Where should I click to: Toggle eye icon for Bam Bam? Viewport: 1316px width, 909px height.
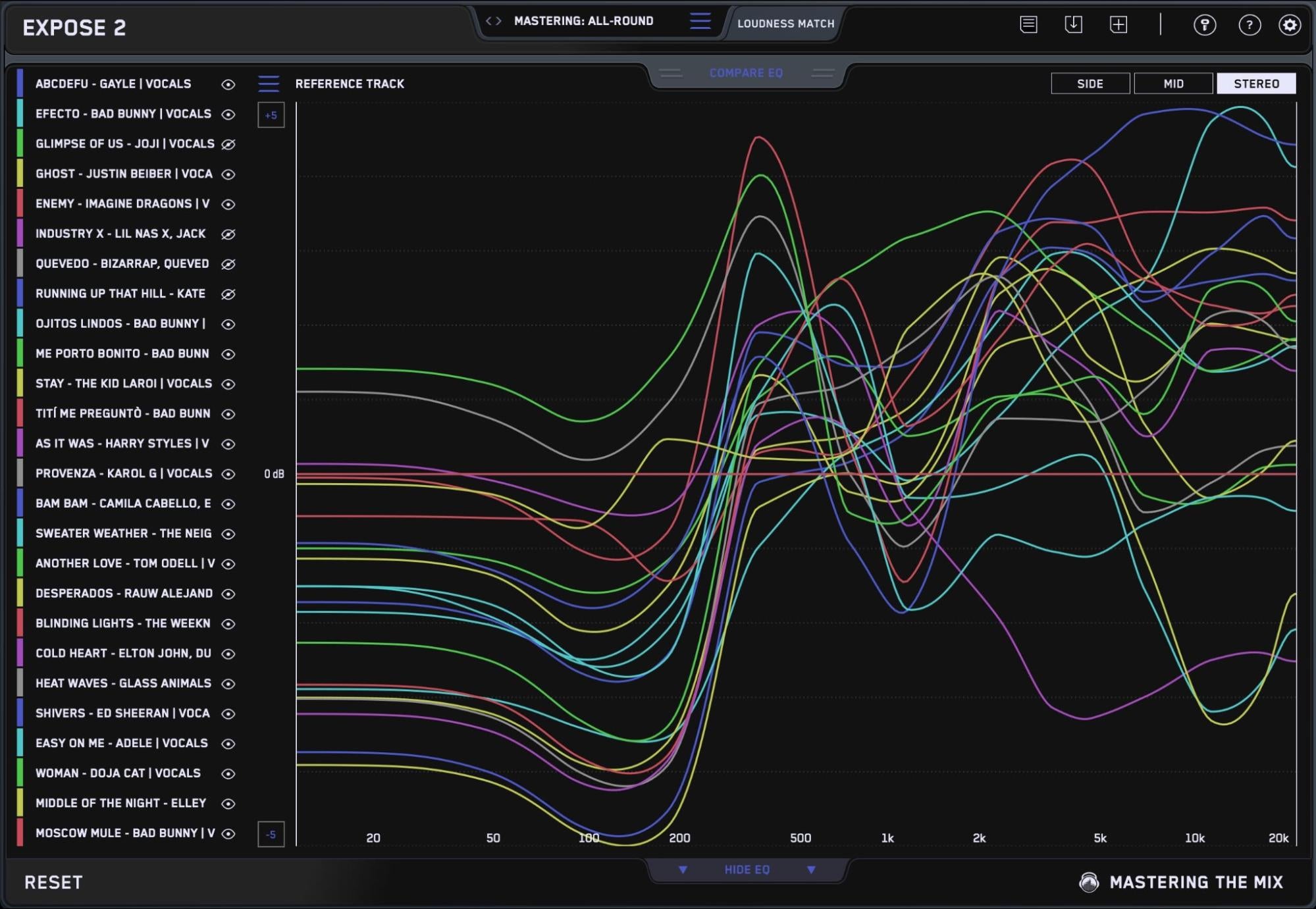click(228, 504)
